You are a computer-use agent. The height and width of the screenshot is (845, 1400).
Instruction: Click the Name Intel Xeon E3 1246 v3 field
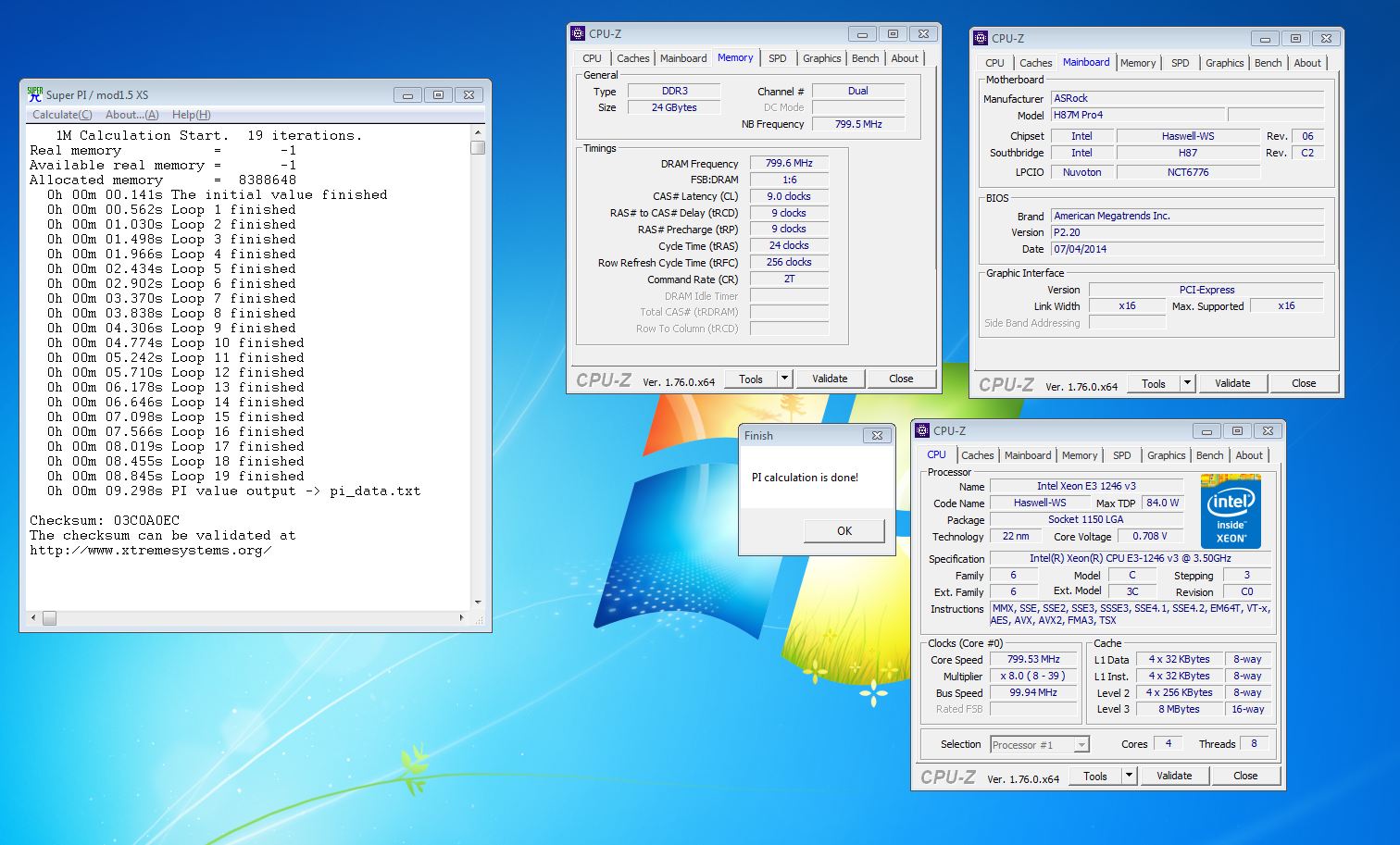point(1086,486)
